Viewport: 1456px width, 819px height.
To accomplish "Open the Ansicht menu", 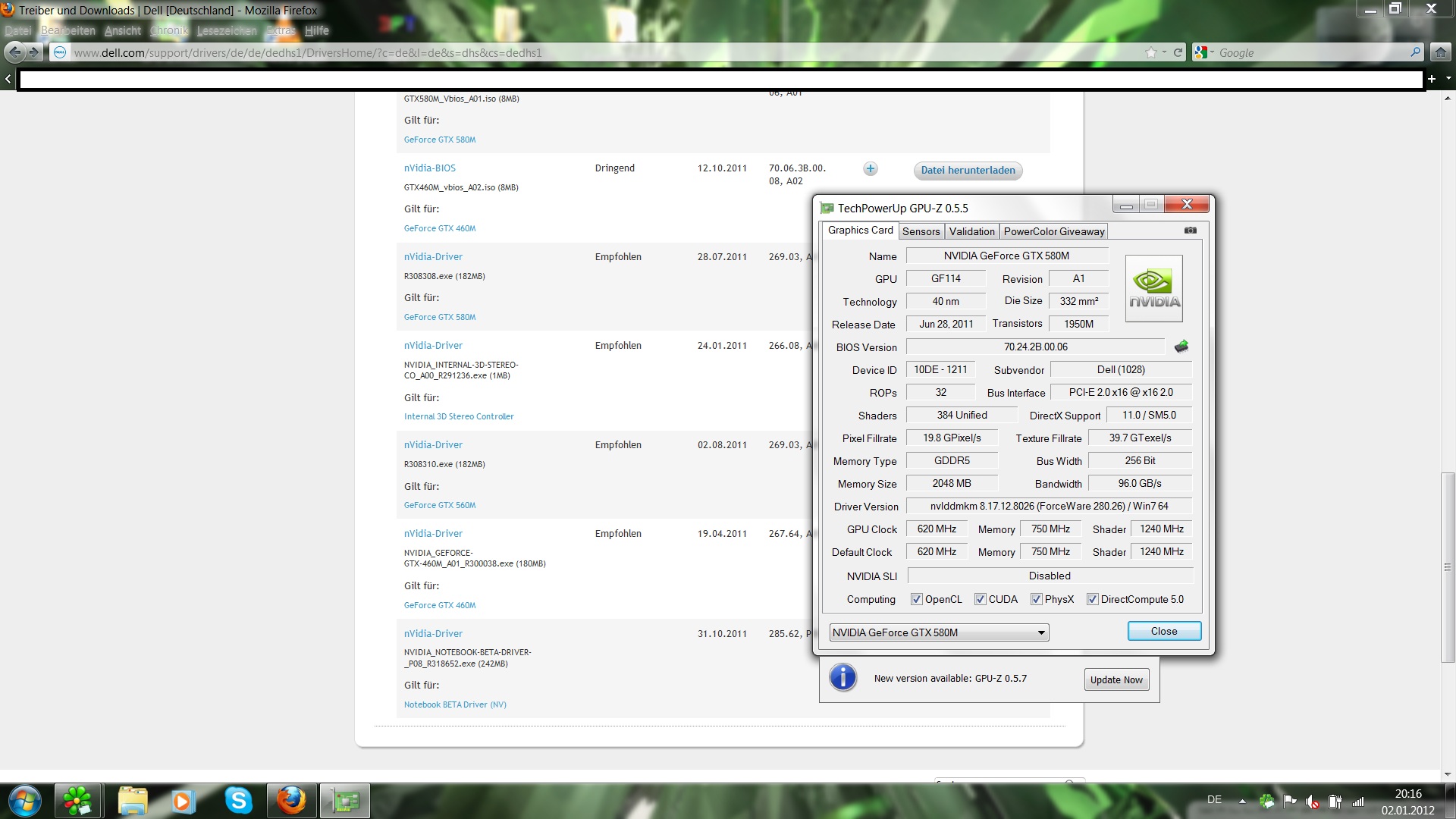I will click(x=123, y=30).
